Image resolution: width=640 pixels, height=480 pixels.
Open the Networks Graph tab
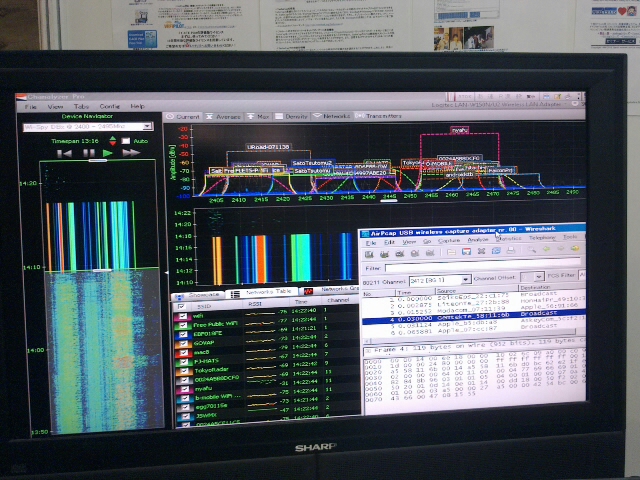[331, 290]
